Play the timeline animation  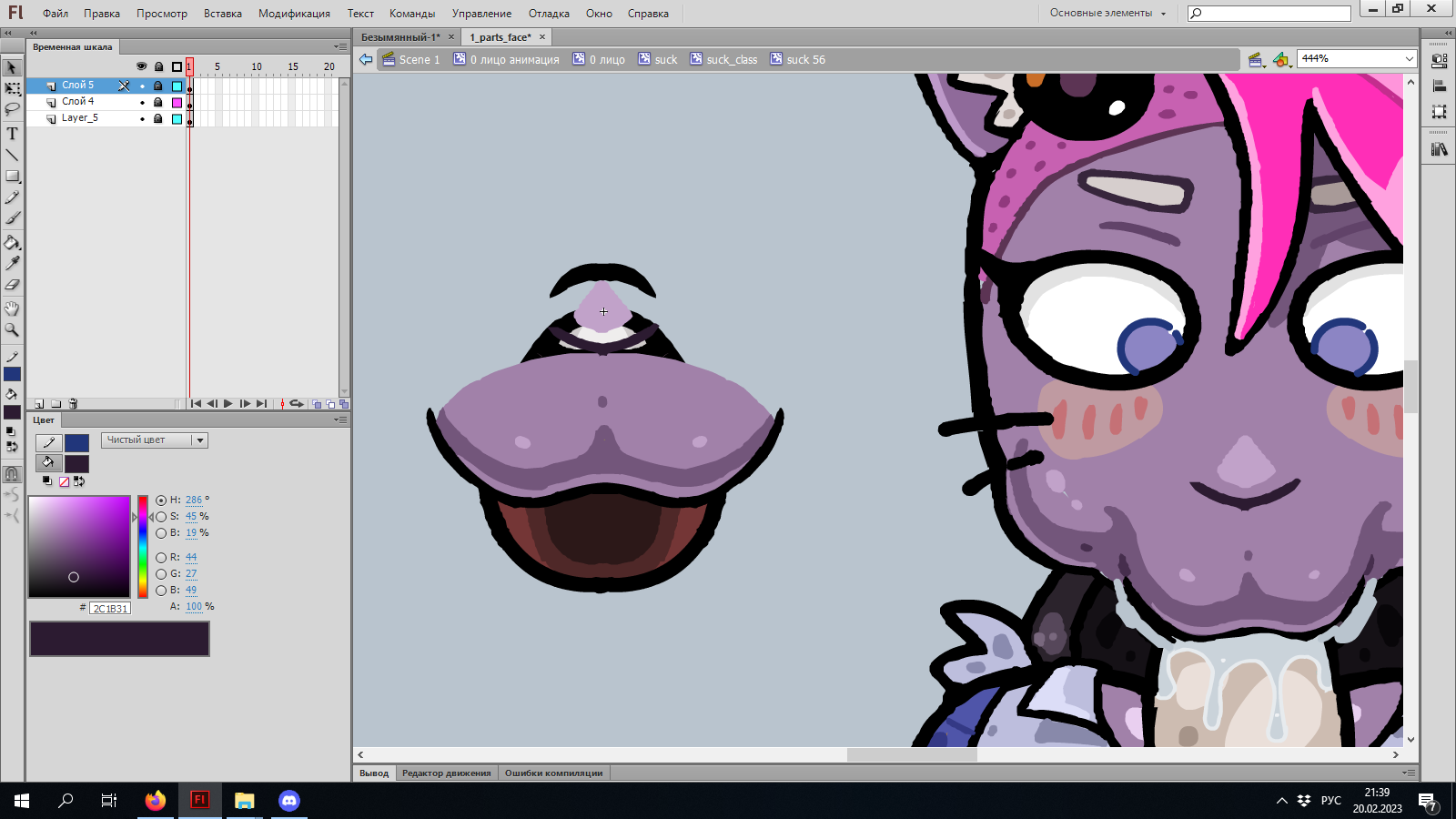228,404
